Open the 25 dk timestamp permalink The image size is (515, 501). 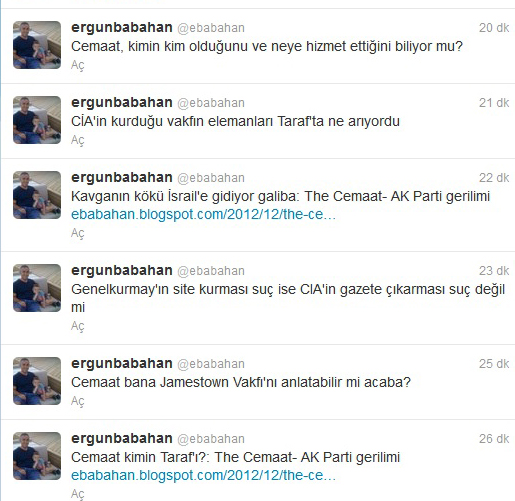click(x=494, y=364)
